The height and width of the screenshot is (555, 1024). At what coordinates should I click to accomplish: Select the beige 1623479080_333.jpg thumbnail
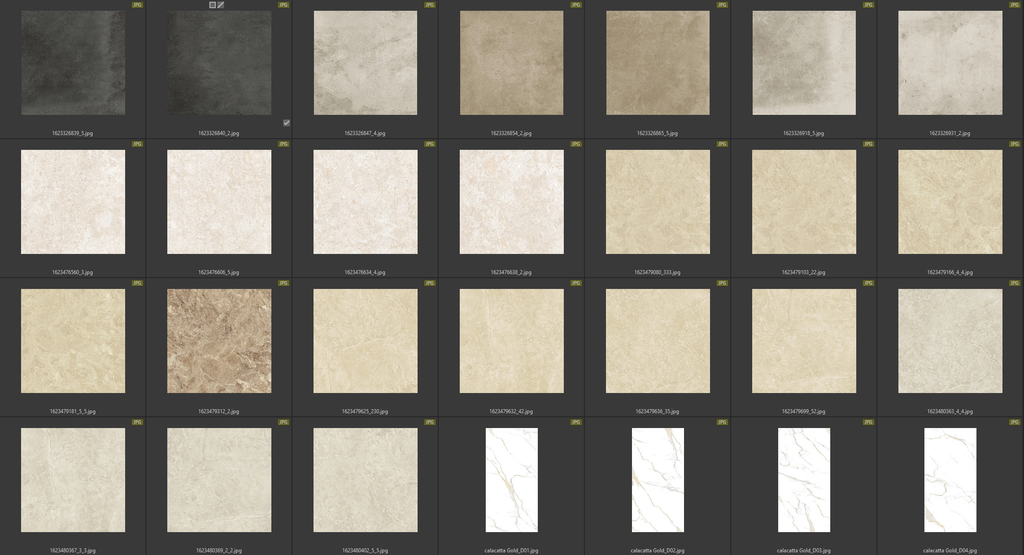[x=658, y=202]
